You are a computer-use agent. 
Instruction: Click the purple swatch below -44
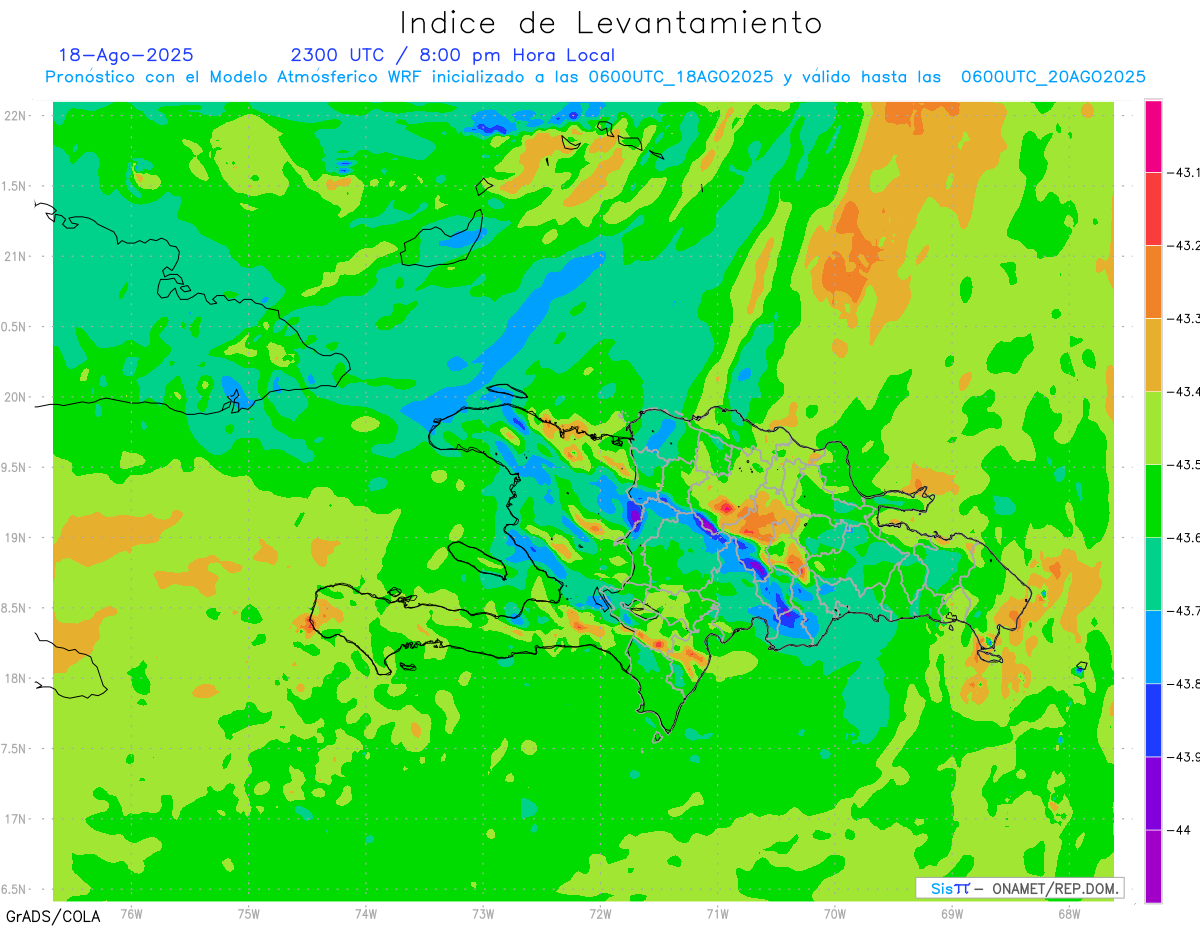(1153, 866)
